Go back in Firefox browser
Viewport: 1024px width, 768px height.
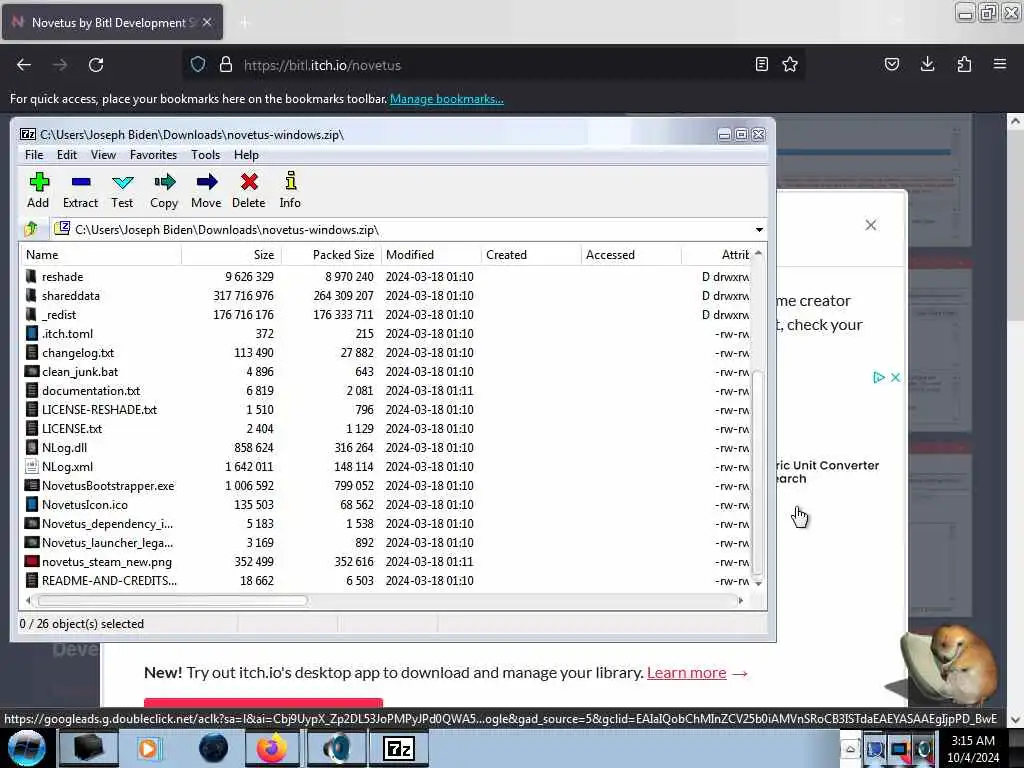coord(24,65)
